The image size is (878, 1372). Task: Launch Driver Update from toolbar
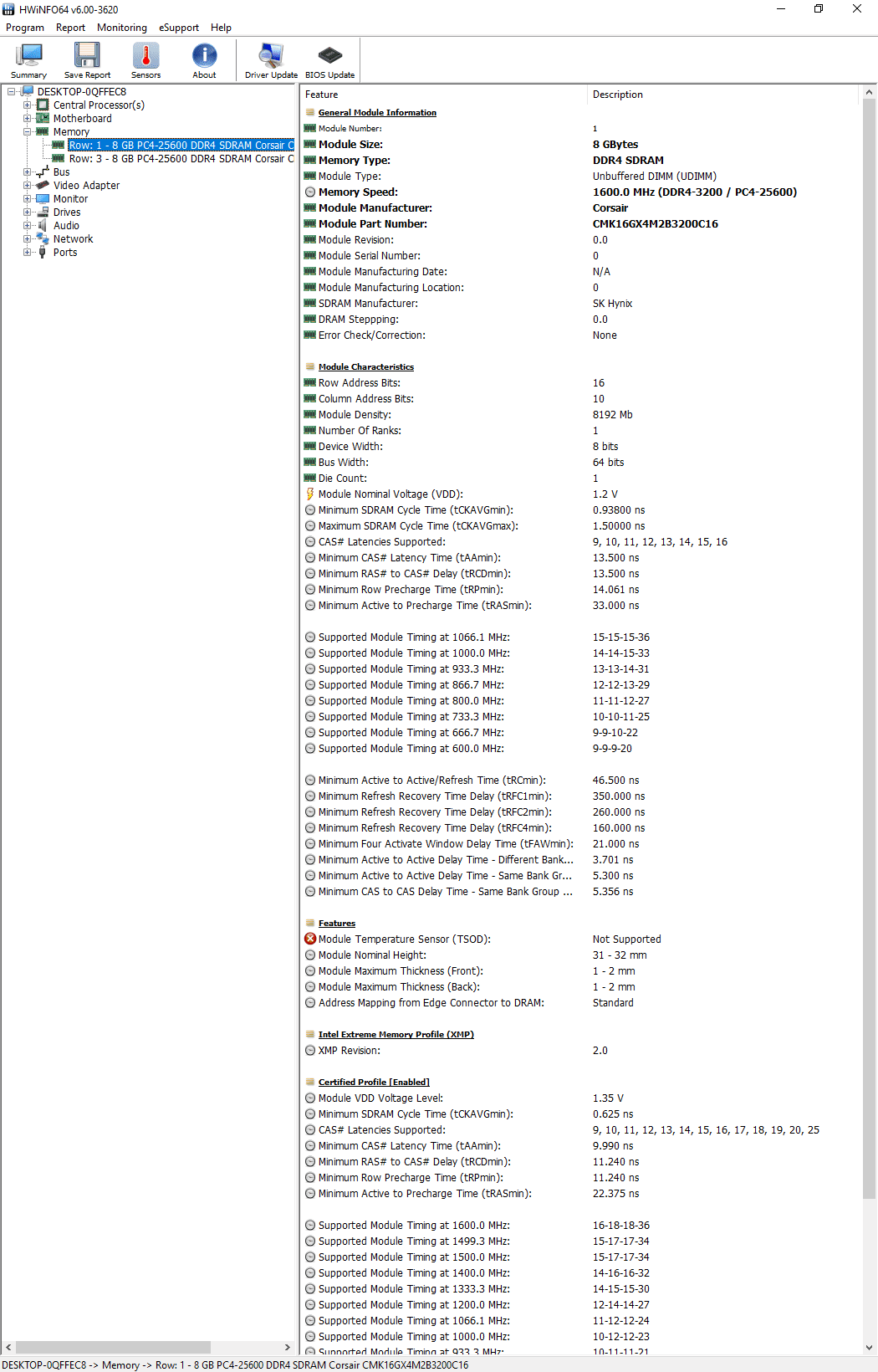point(271,60)
